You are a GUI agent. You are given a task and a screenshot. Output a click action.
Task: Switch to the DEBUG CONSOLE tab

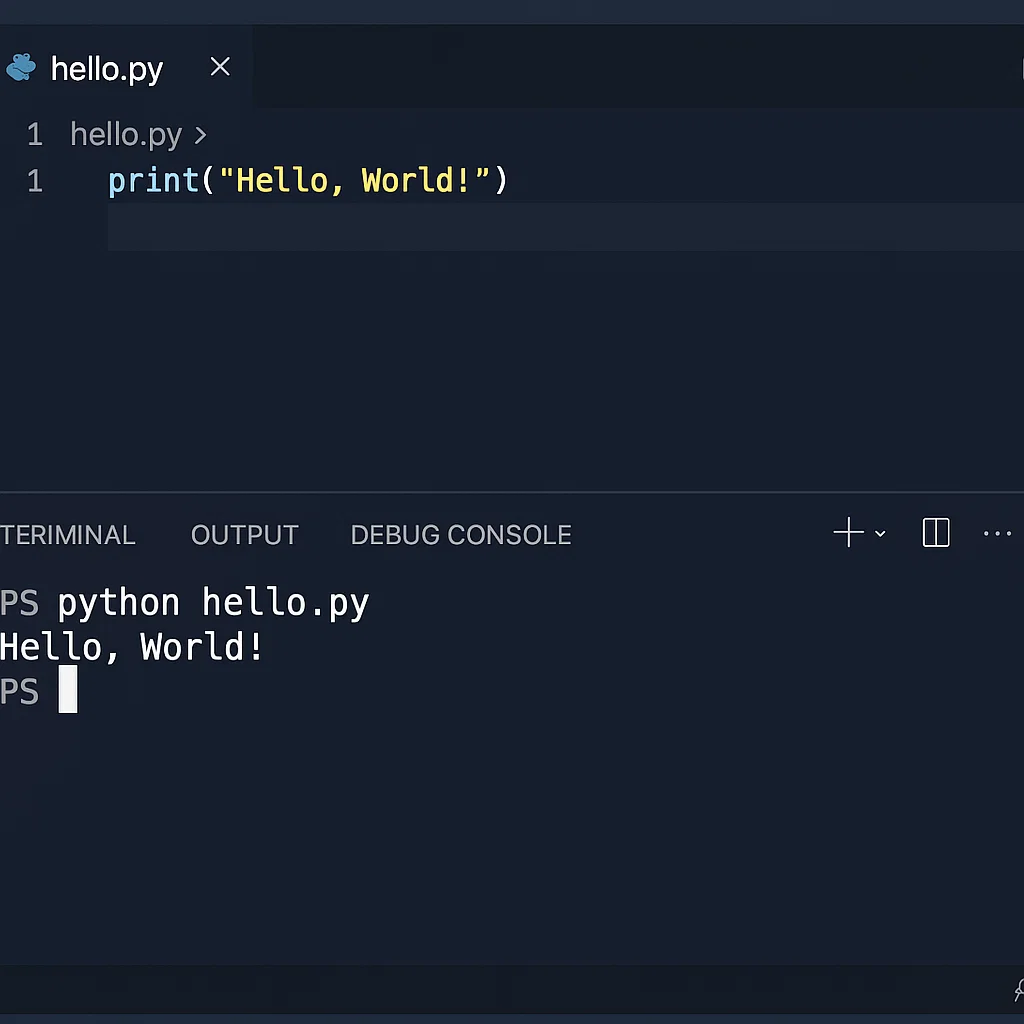[x=461, y=535]
